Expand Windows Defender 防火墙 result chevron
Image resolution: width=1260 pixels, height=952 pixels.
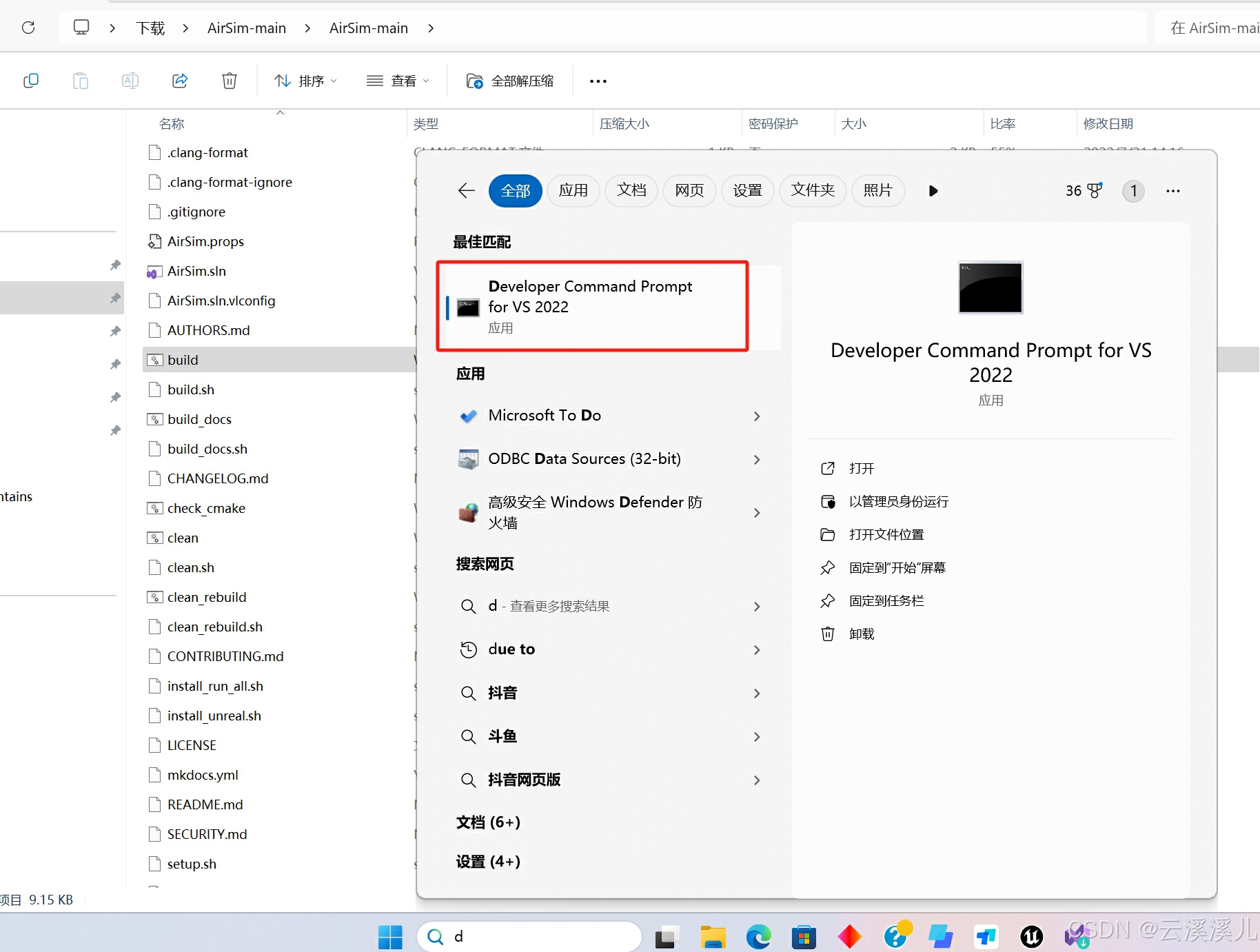pos(757,512)
